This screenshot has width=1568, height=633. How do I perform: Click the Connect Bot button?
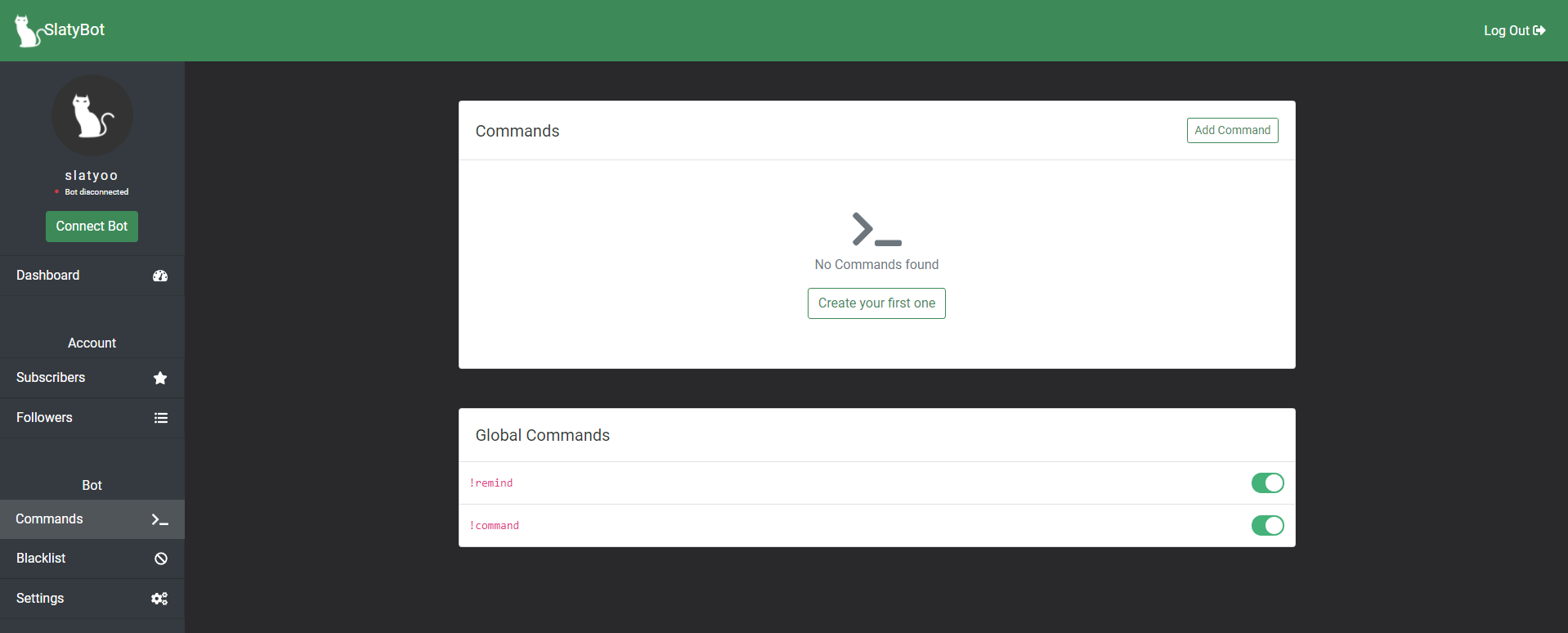tap(92, 227)
